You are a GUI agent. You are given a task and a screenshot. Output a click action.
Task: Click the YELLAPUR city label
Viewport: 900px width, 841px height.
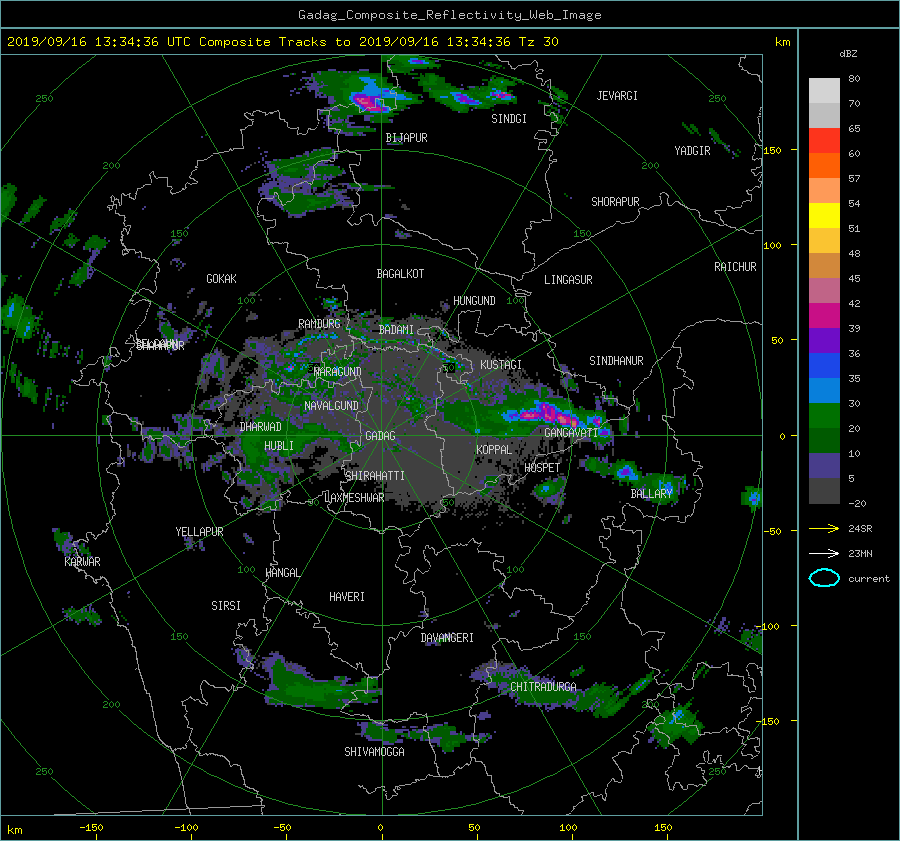199,532
